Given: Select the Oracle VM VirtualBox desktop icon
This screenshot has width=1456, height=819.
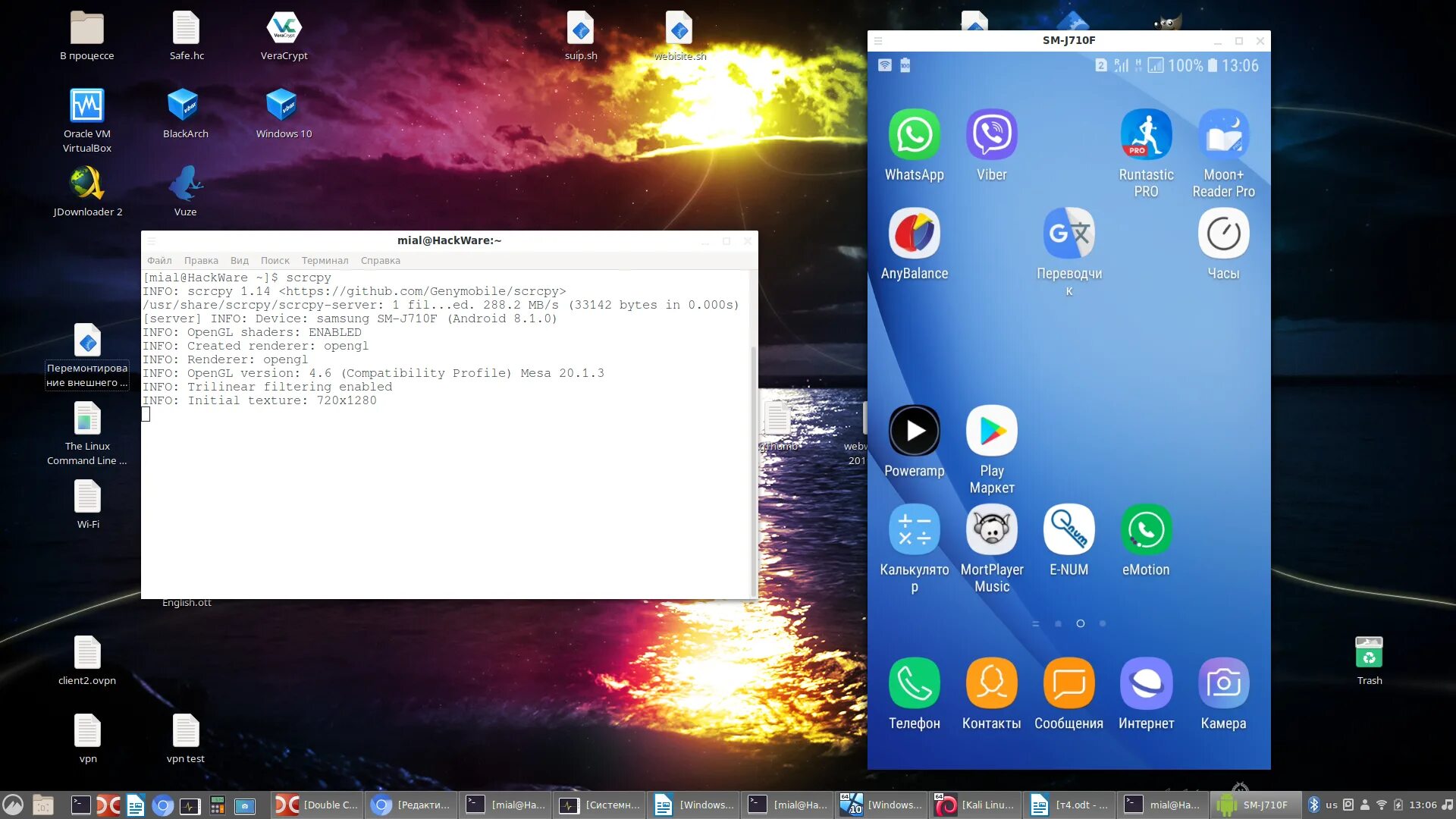Looking at the screenshot, I should click(86, 120).
